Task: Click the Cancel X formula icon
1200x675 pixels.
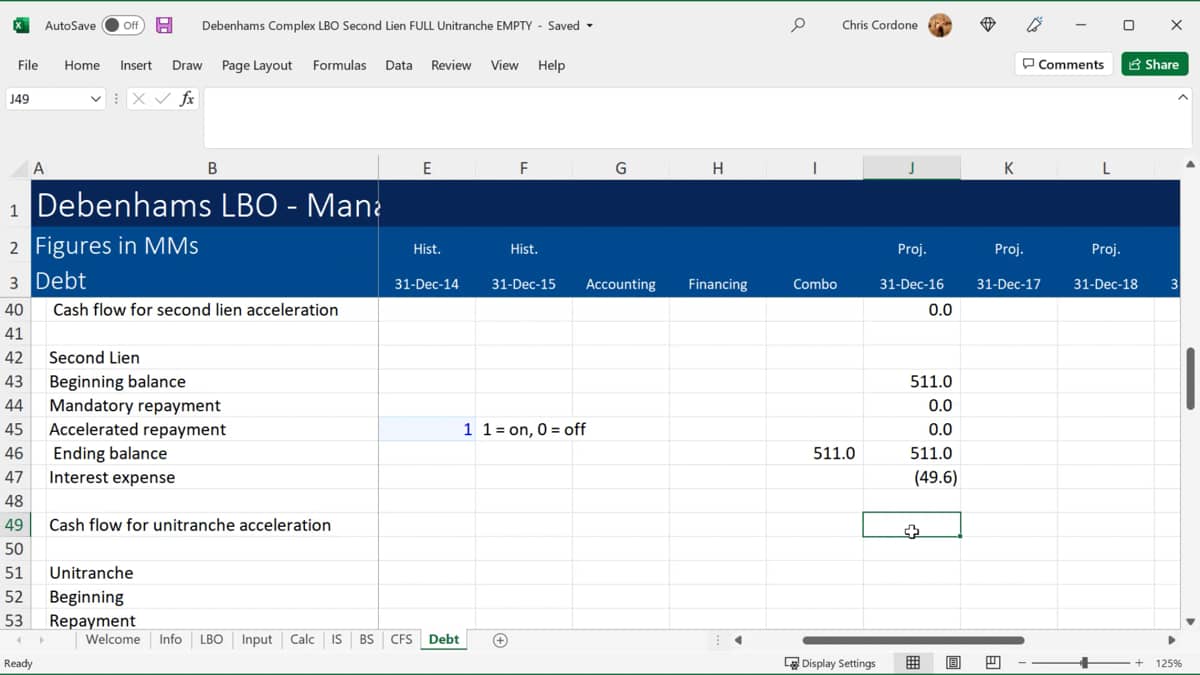Action: point(139,99)
